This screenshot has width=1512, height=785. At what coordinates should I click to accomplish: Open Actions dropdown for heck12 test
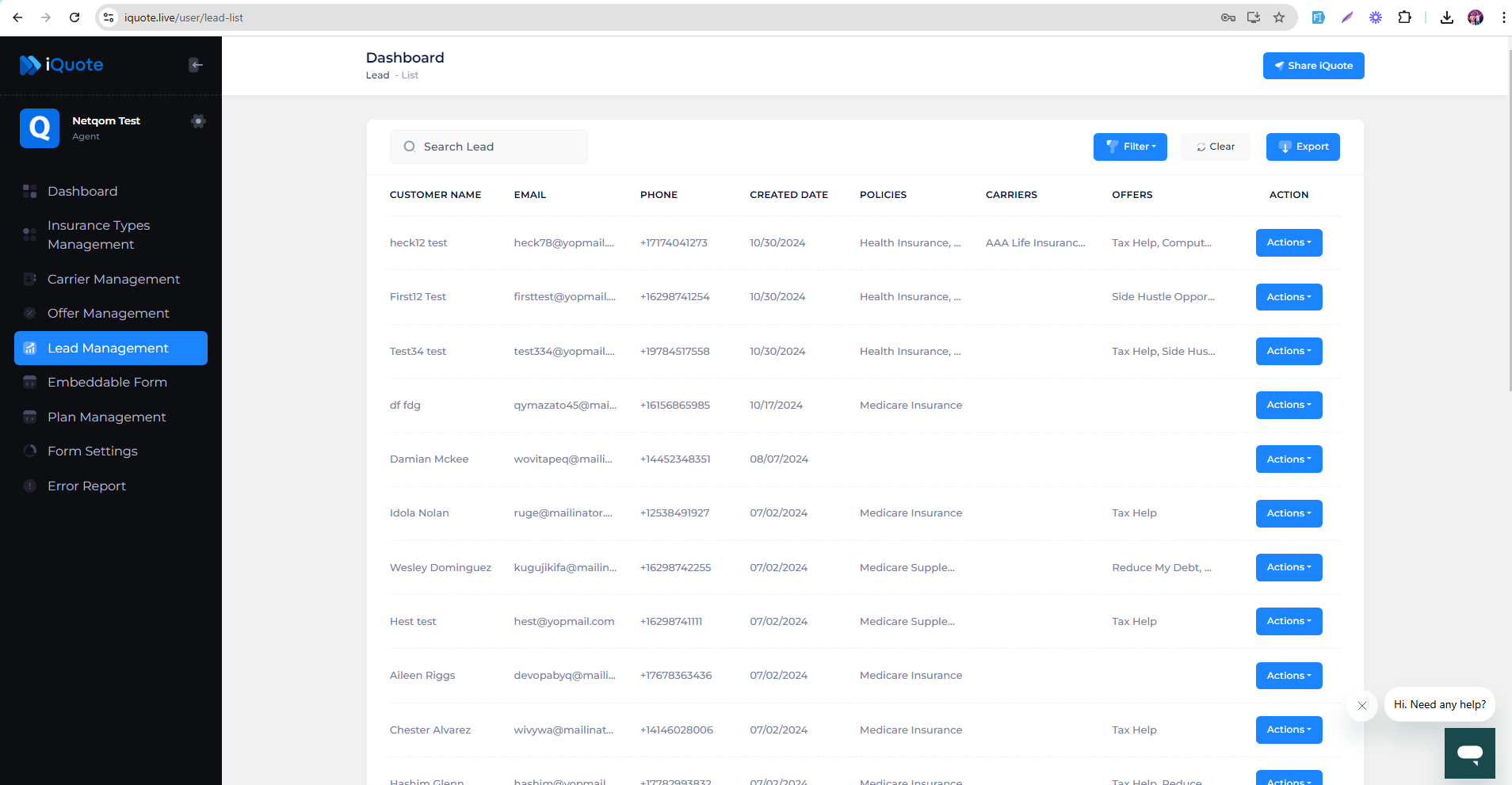click(1289, 242)
